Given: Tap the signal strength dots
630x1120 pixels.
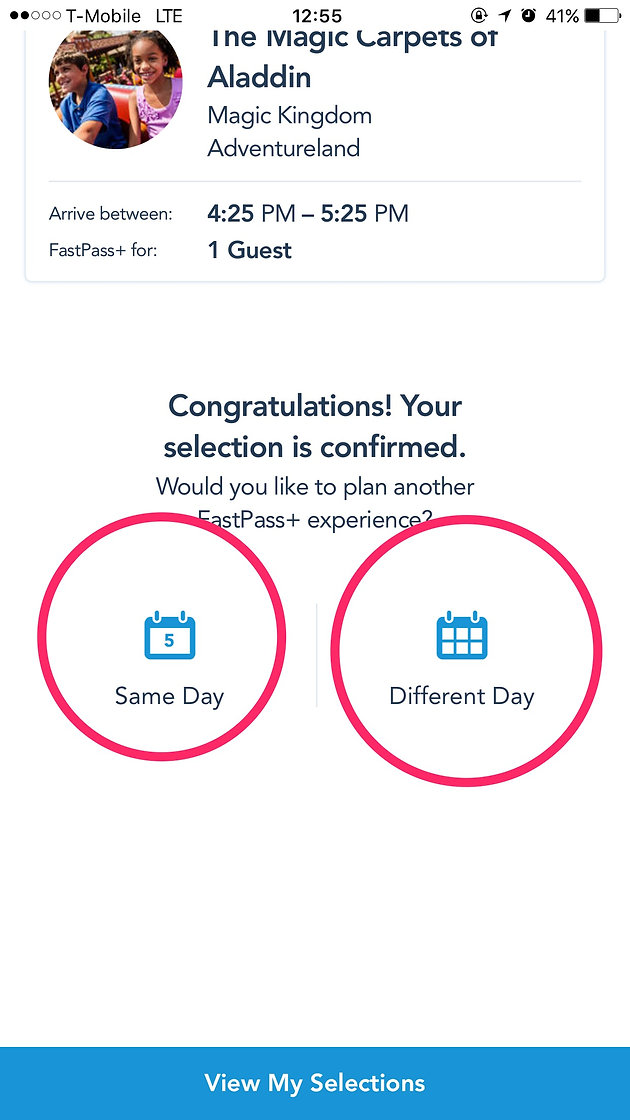Looking at the screenshot, I should click(x=36, y=15).
